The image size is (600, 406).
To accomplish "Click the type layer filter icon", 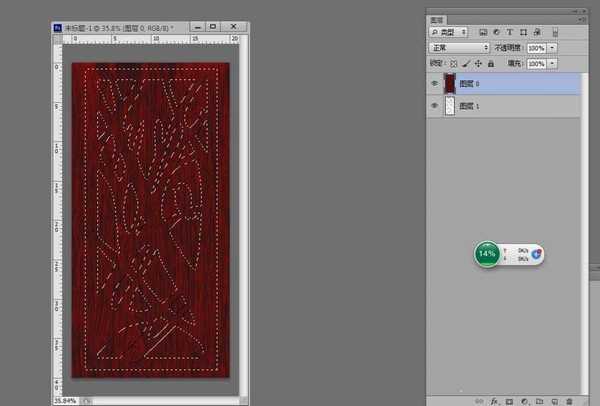I will pyautogui.click(x=511, y=32).
